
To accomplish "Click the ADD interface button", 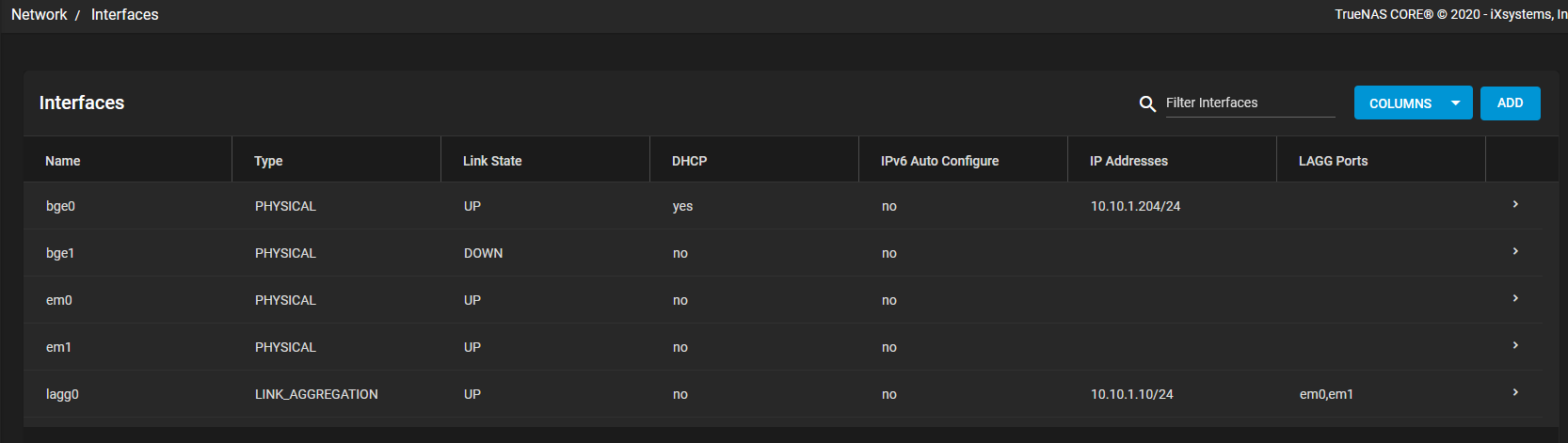I will click(x=1511, y=103).
